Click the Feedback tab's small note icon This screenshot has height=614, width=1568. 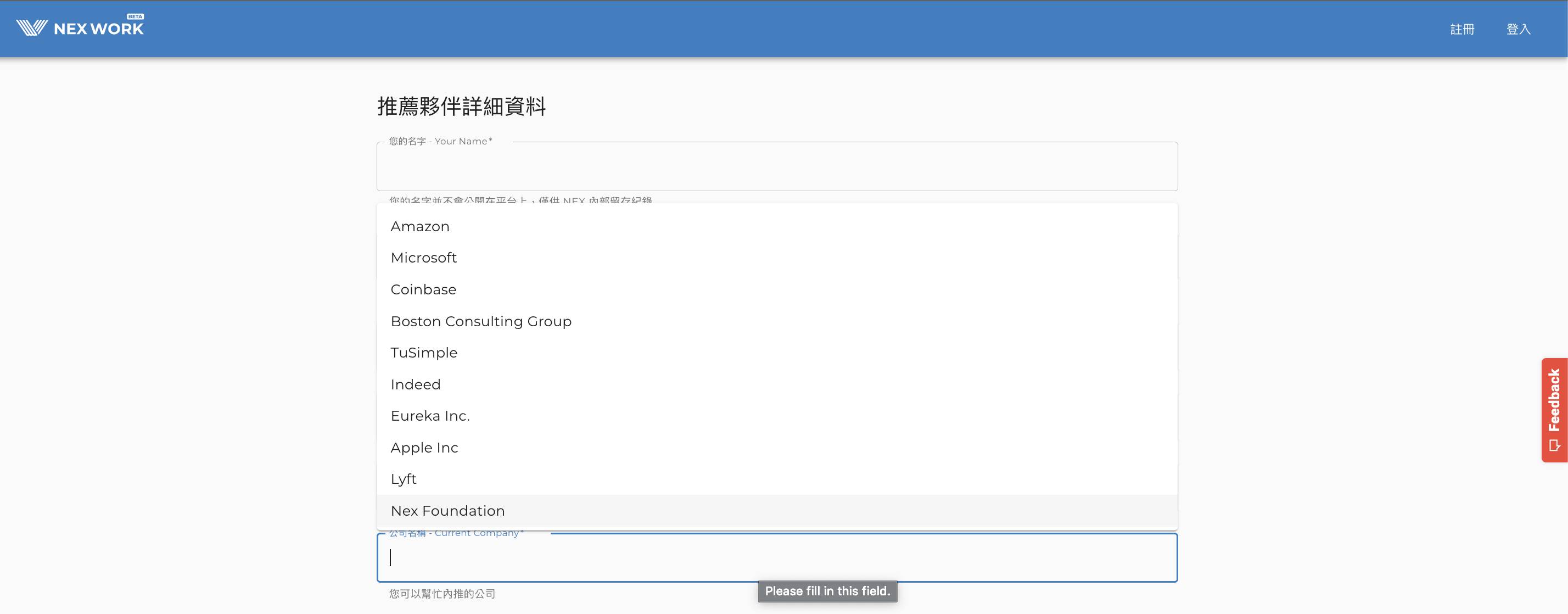coord(1555,446)
